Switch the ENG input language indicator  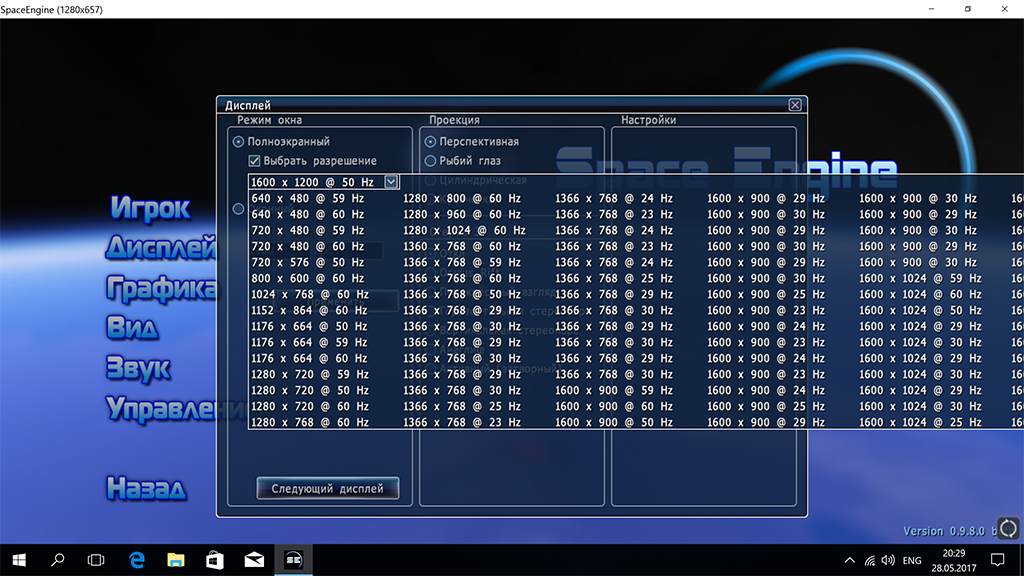click(x=912, y=560)
